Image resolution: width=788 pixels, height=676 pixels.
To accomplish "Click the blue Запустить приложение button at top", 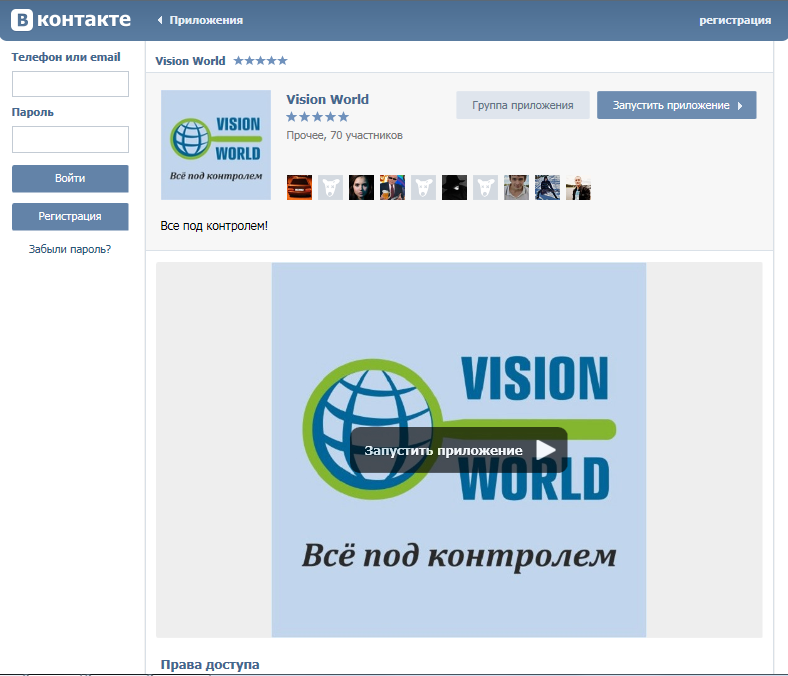I will [676, 105].
